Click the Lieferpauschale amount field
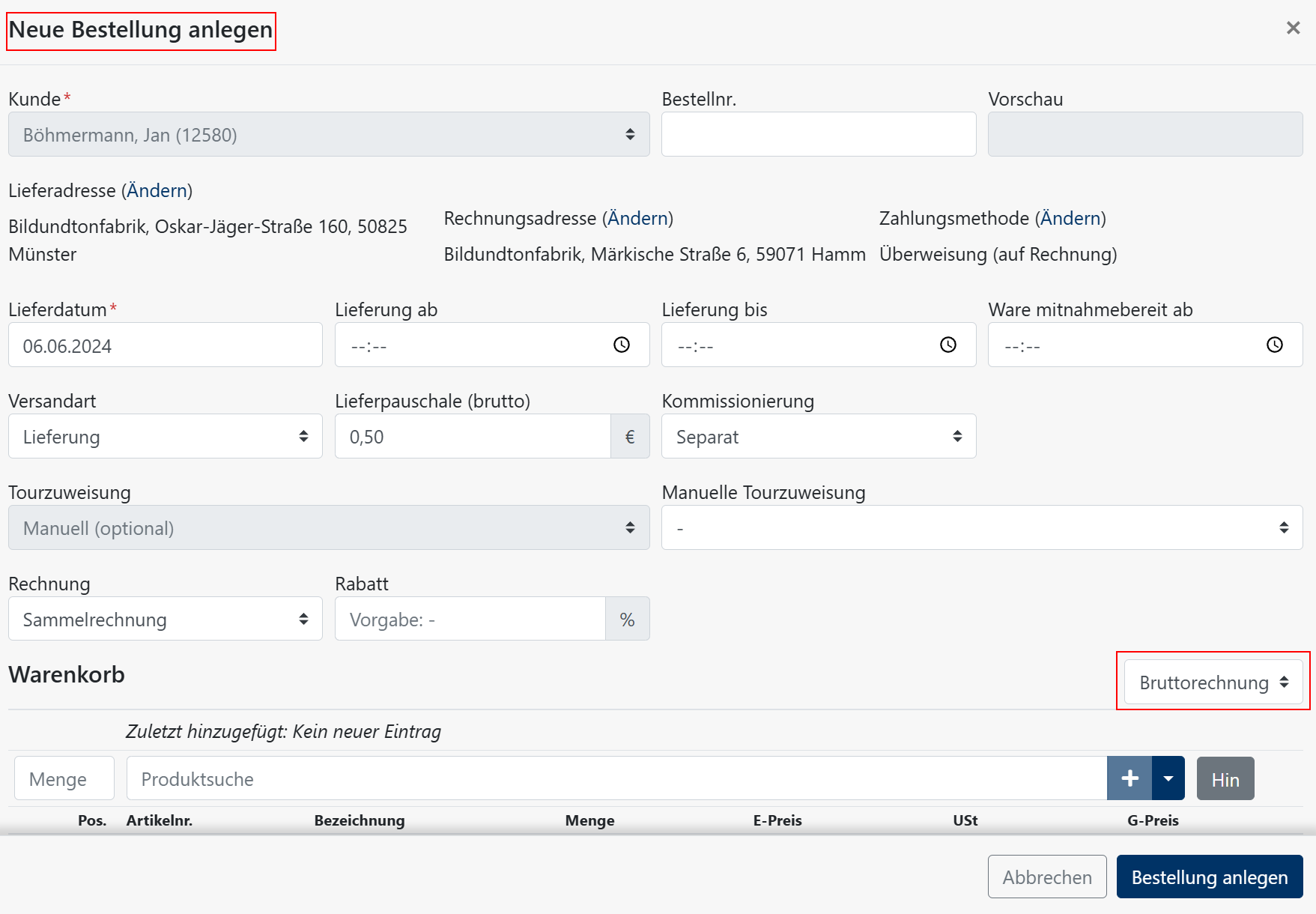Viewport: 1316px width, 914px height. [x=473, y=436]
